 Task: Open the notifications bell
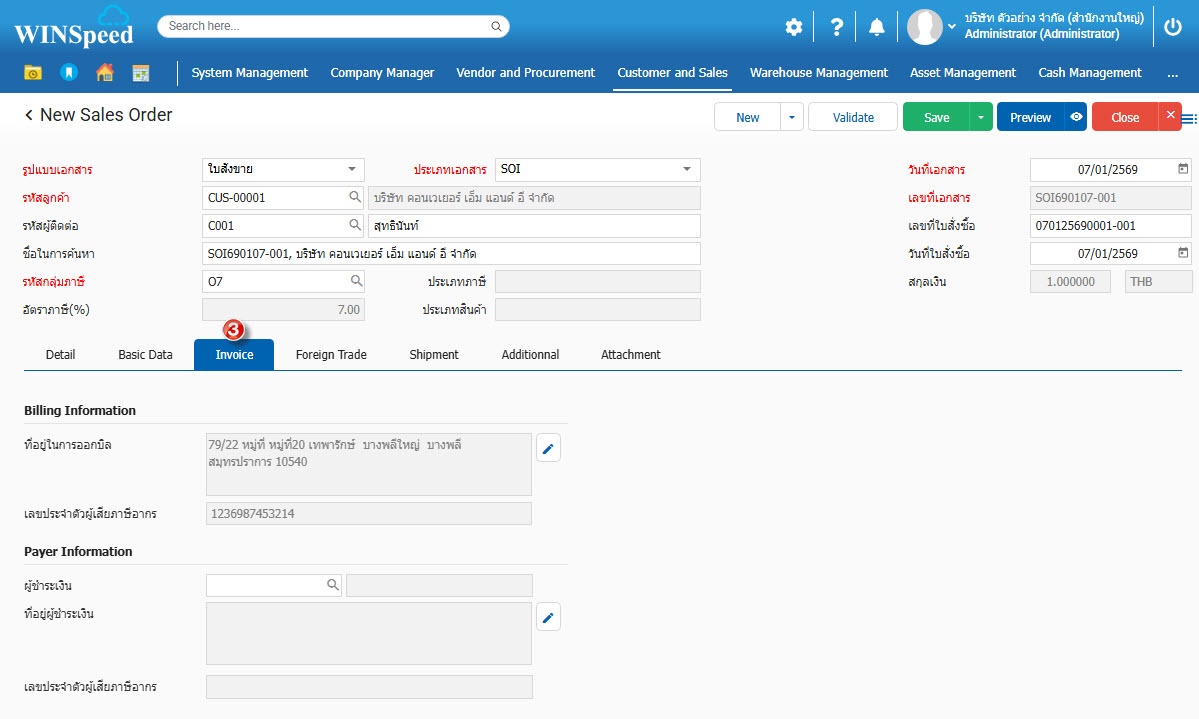(877, 27)
